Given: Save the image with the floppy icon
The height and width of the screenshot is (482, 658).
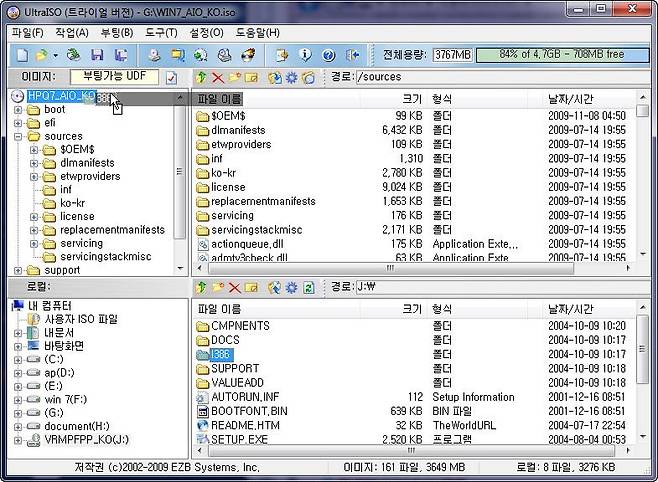Looking at the screenshot, I should click(x=97, y=55).
